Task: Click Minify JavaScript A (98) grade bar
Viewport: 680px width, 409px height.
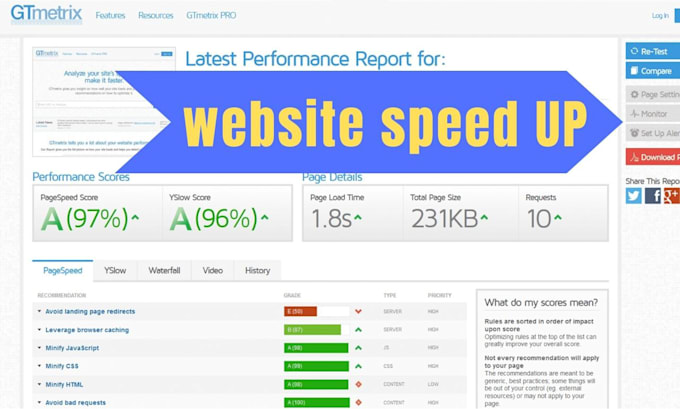Action: pos(316,348)
